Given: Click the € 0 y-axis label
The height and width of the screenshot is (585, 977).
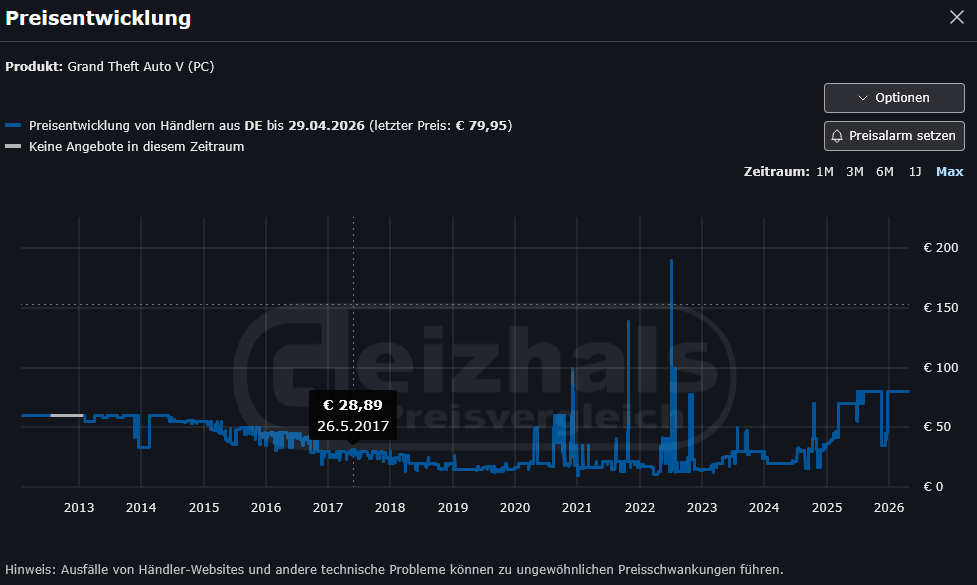Looking at the screenshot, I should tap(933, 487).
